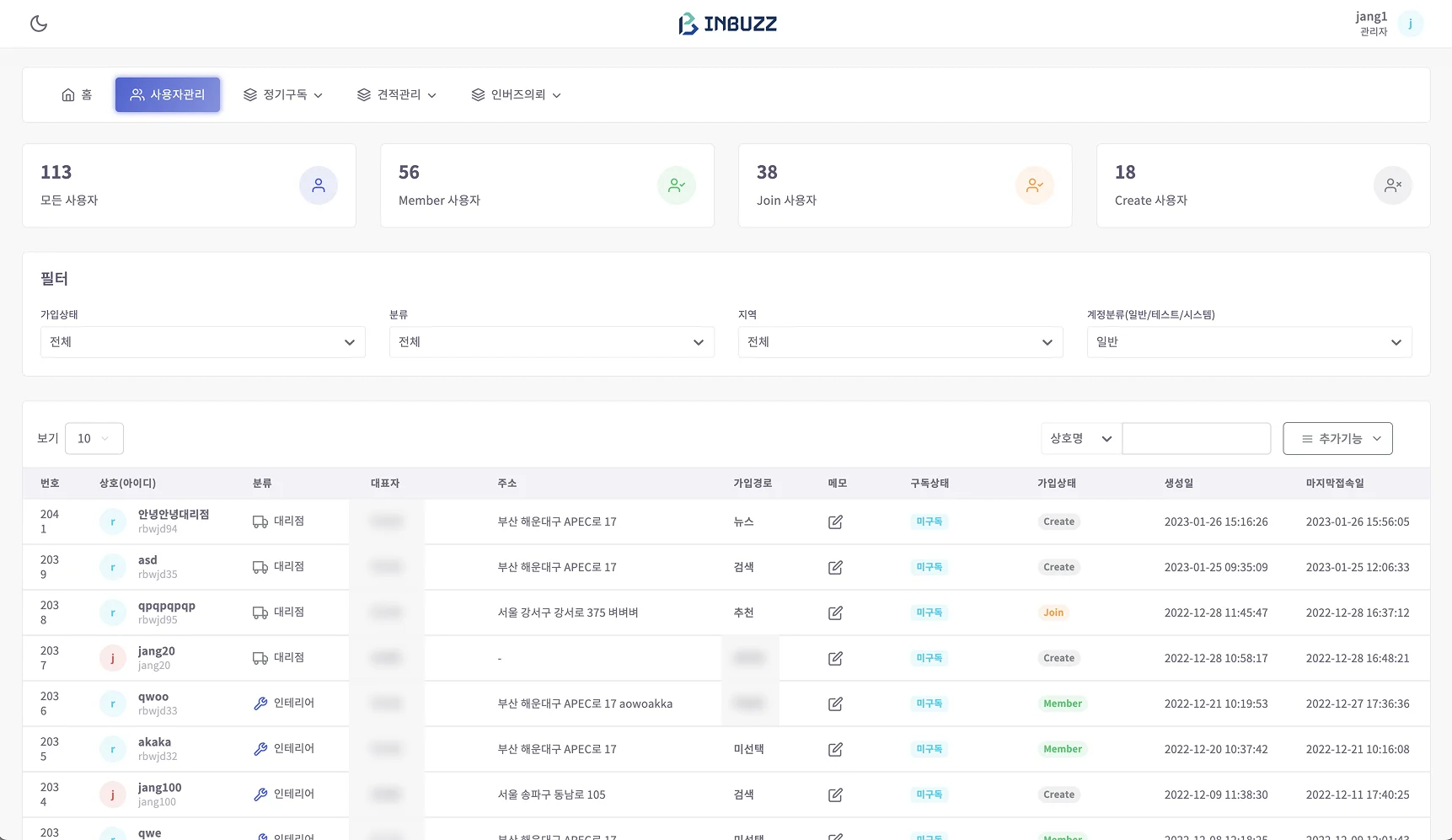Click wrench icon in qwoo row

260,704
